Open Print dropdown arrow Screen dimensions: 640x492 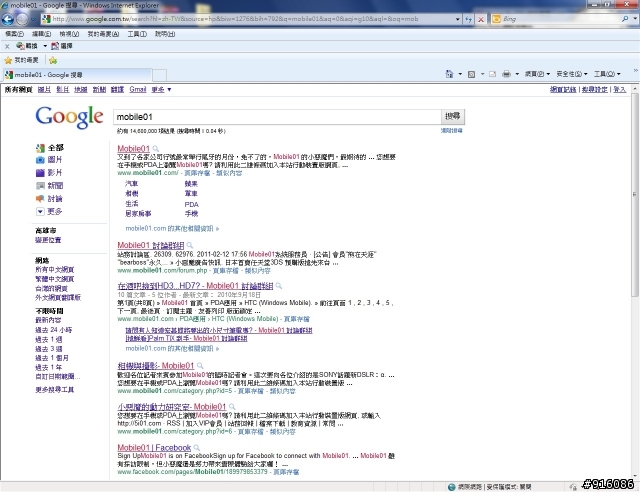[517, 74]
